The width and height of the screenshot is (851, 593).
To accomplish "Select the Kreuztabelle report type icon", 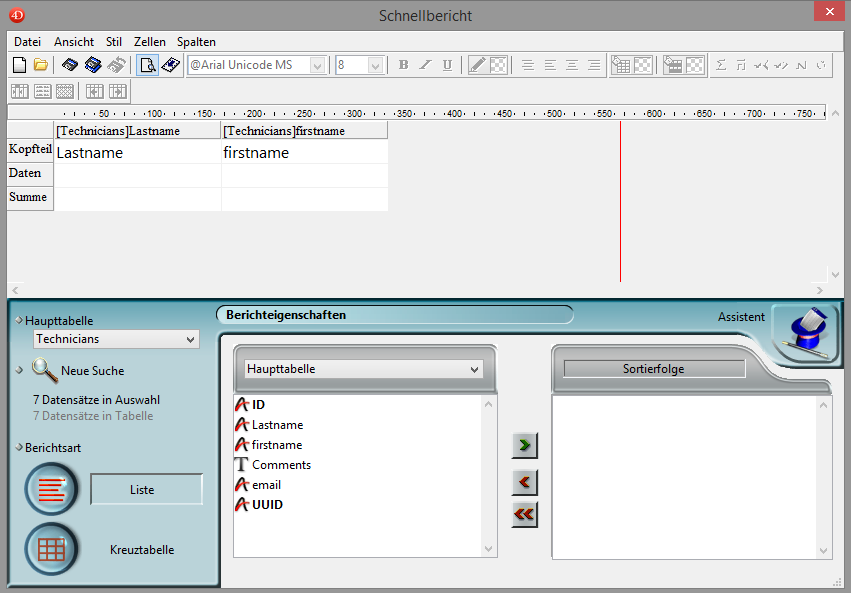I will click(x=50, y=549).
